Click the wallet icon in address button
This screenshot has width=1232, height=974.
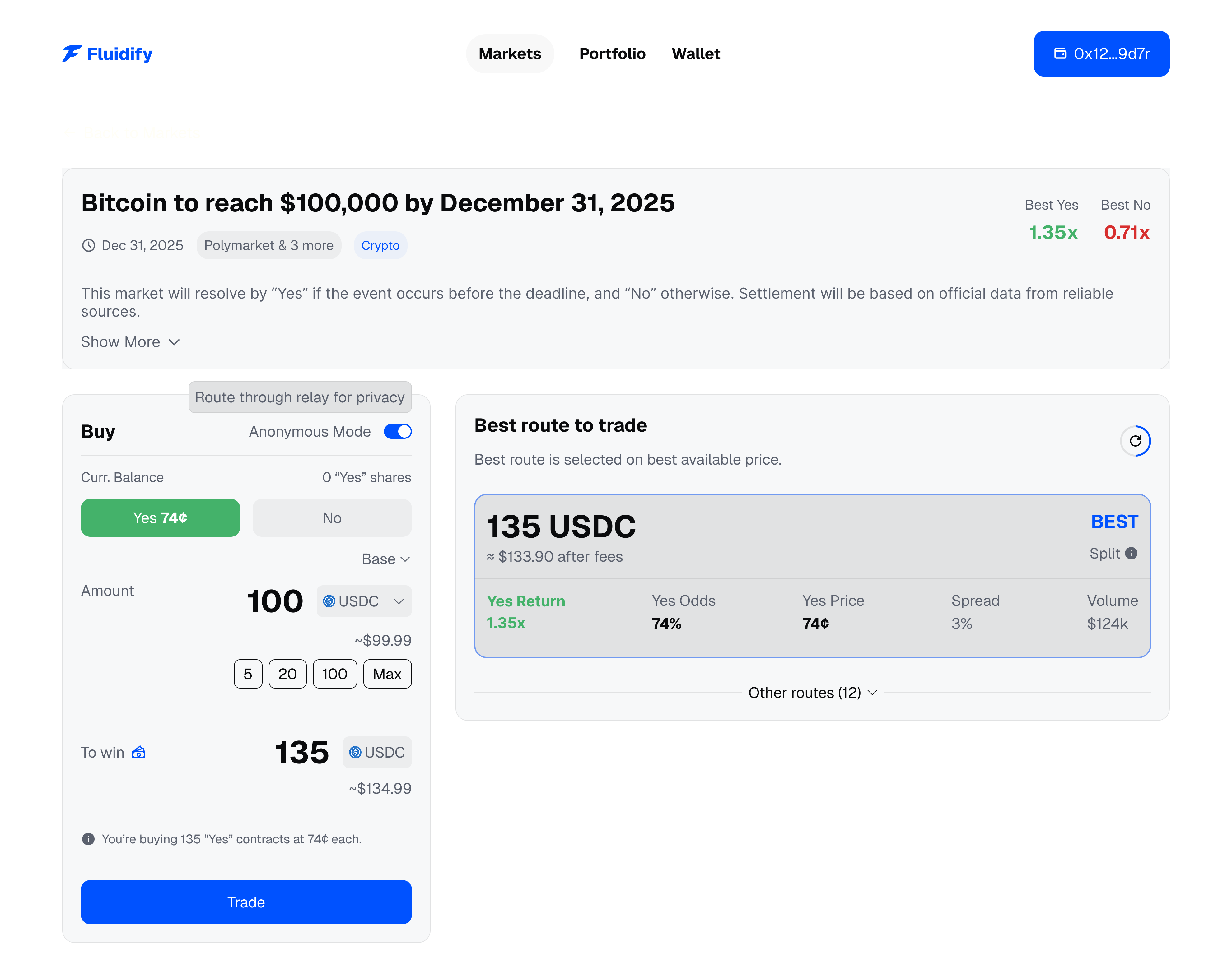click(x=1060, y=53)
